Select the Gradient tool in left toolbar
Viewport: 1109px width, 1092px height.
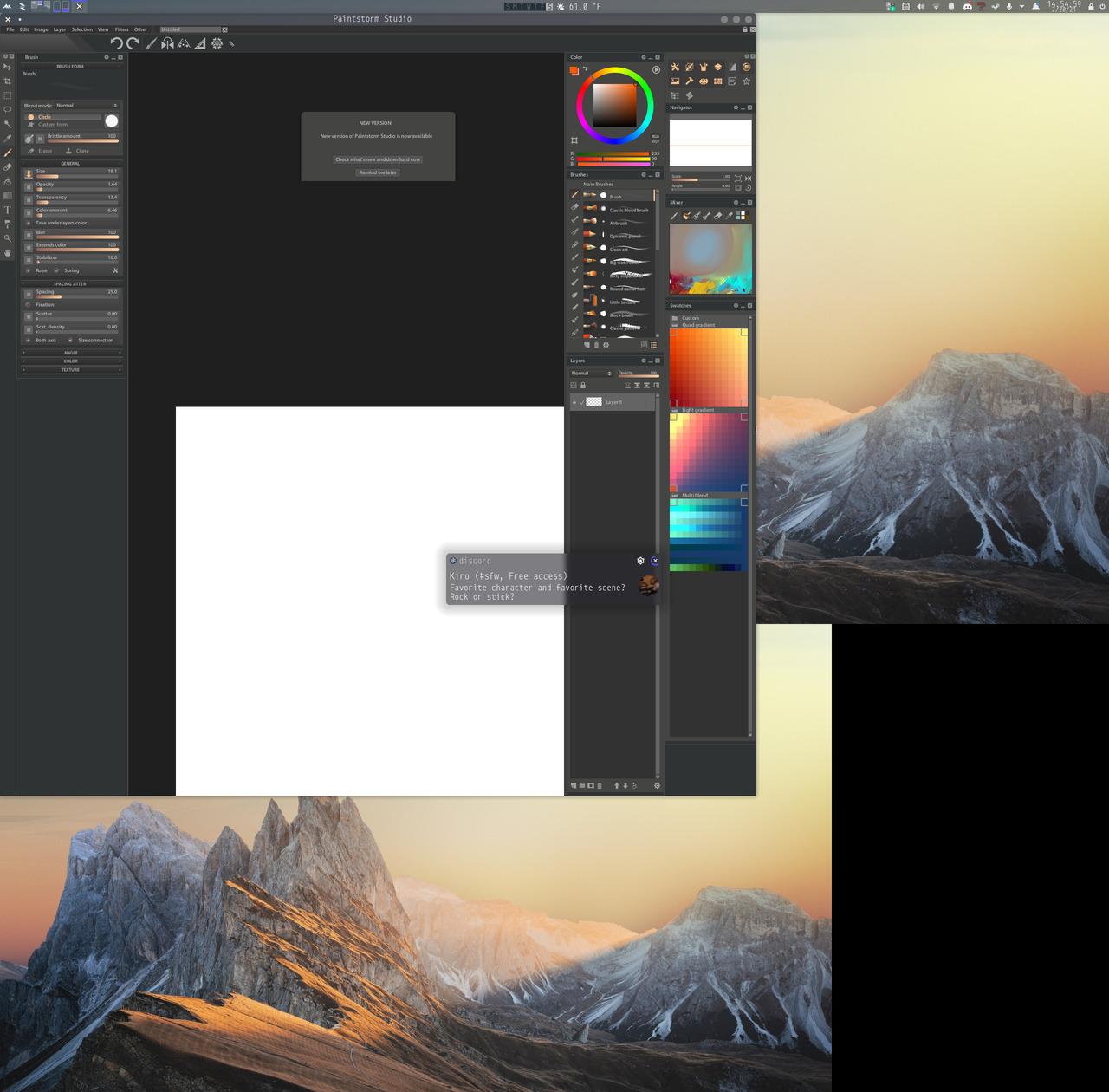click(x=8, y=195)
